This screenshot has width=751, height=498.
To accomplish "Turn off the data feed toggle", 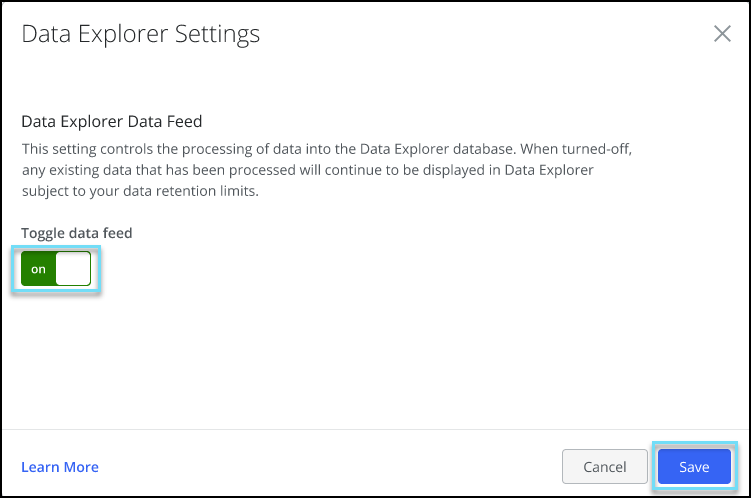I will (x=57, y=269).
